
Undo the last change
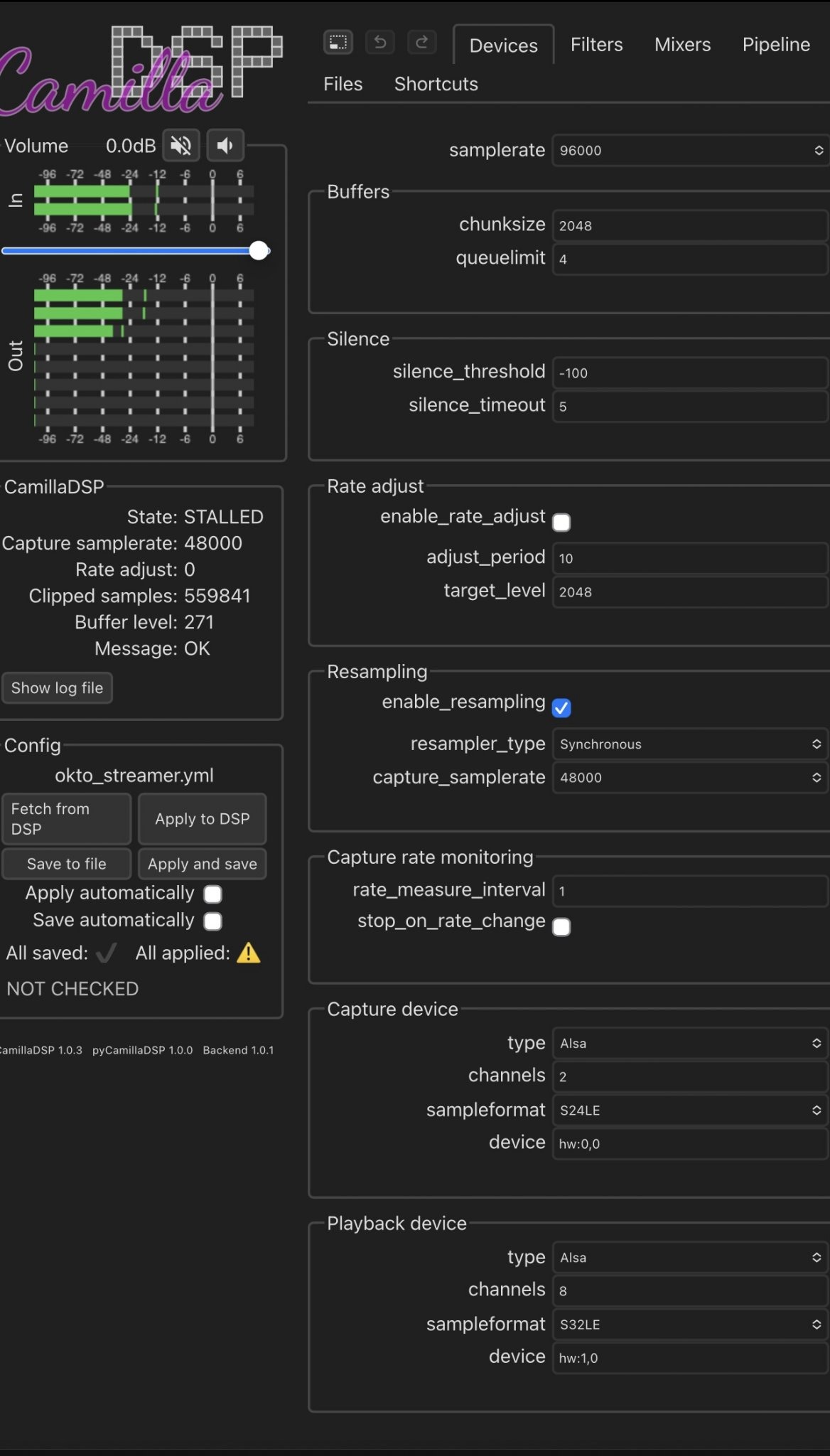pyautogui.click(x=380, y=42)
